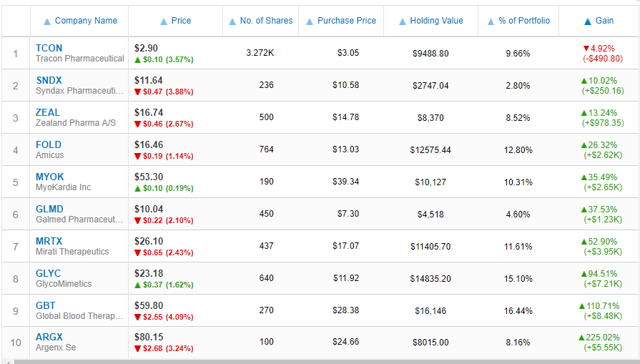Open the GLYC ticker link
Viewport: 640px width, 364px height.
(x=48, y=273)
